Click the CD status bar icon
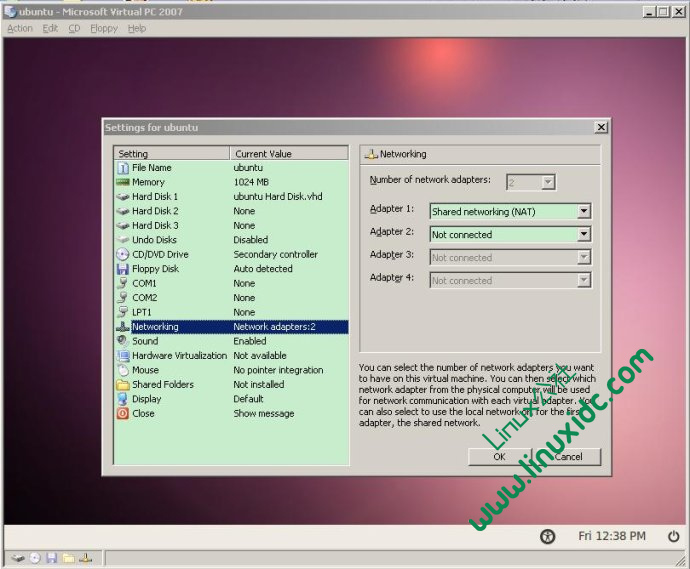This screenshot has height=569, width=690. (x=35, y=558)
